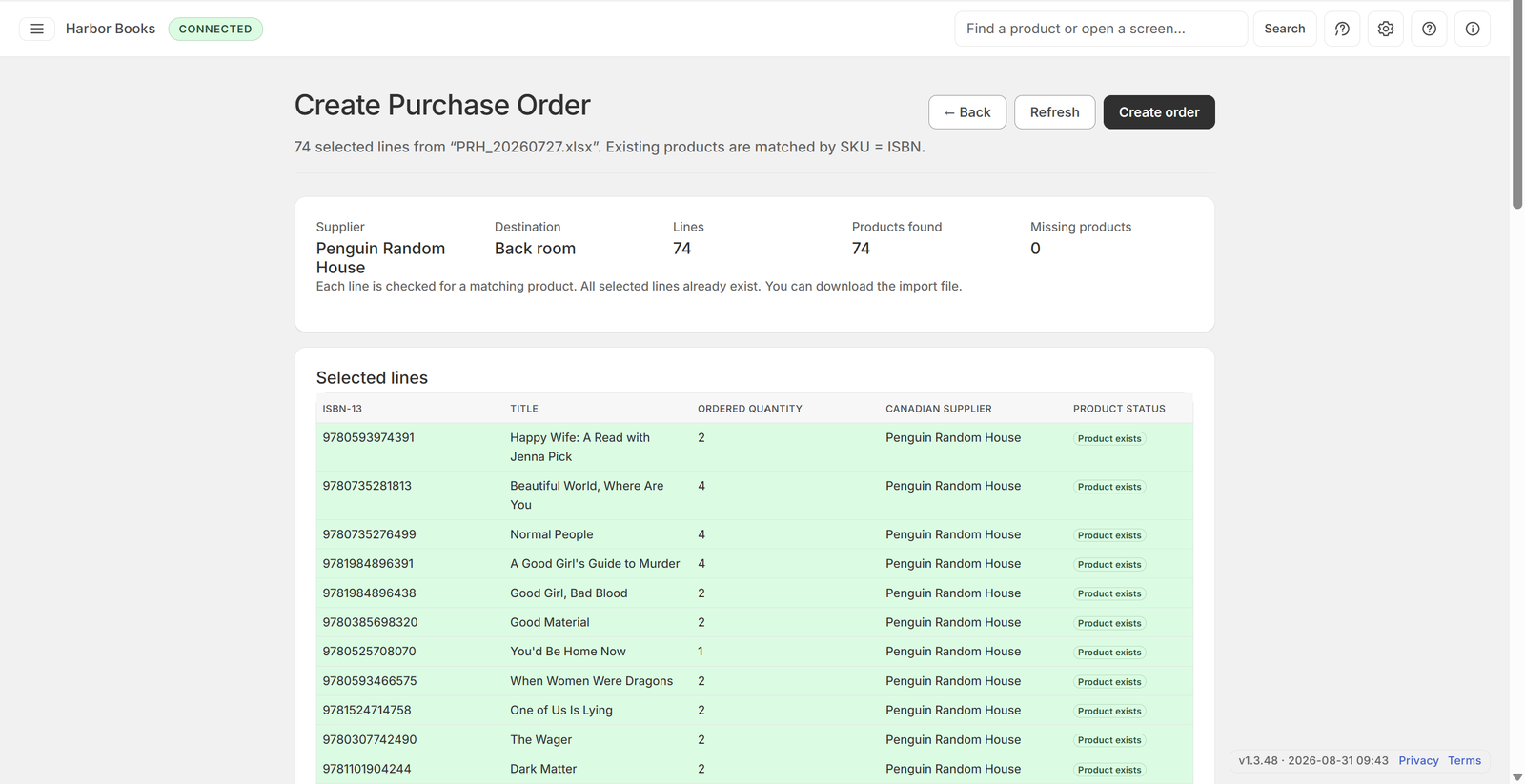Select ISBN 9780593974391

pyautogui.click(x=368, y=438)
